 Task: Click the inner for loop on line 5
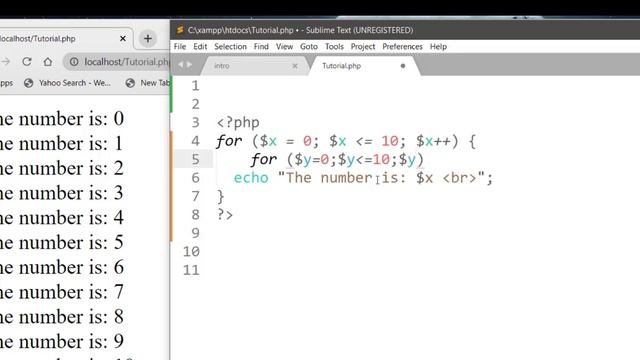[337, 159]
